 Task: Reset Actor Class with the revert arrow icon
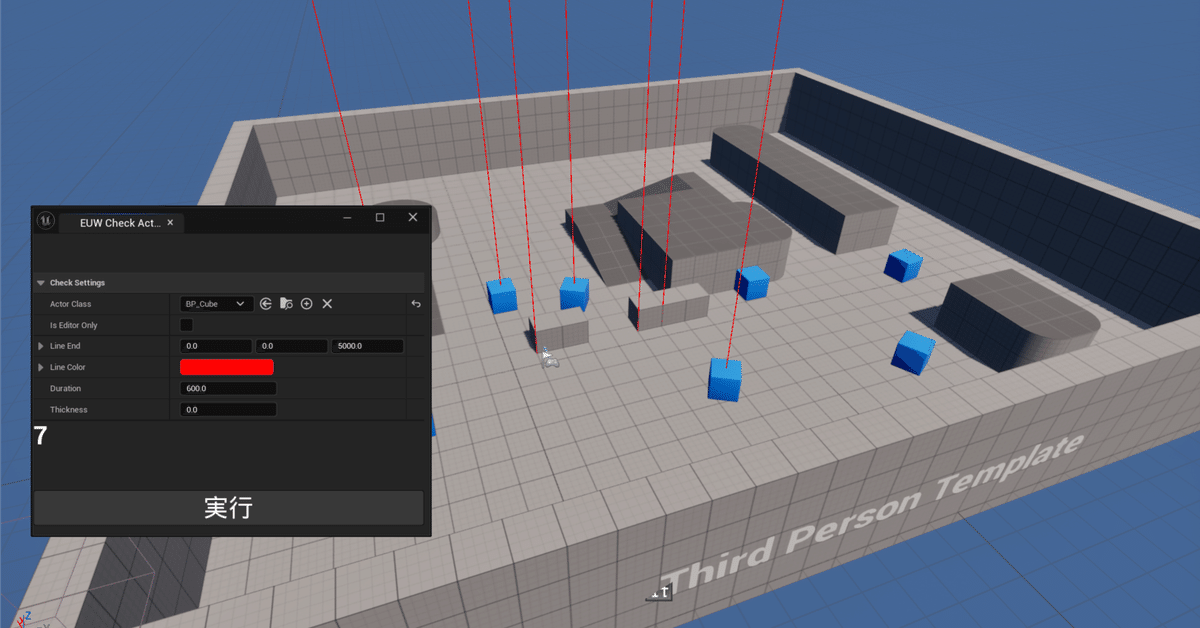tap(416, 303)
